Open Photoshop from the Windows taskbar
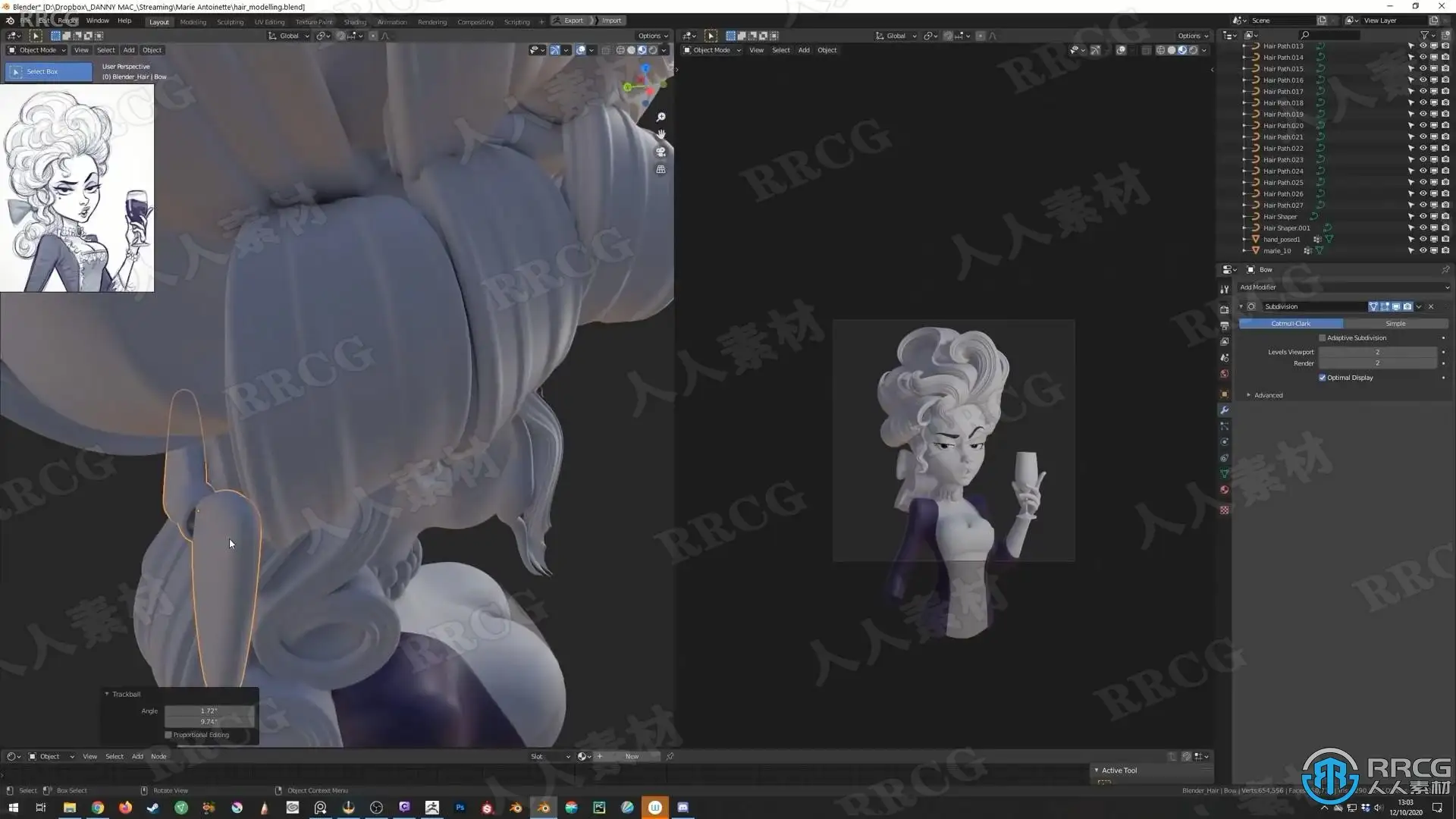The height and width of the screenshot is (819, 1456). coord(460,808)
